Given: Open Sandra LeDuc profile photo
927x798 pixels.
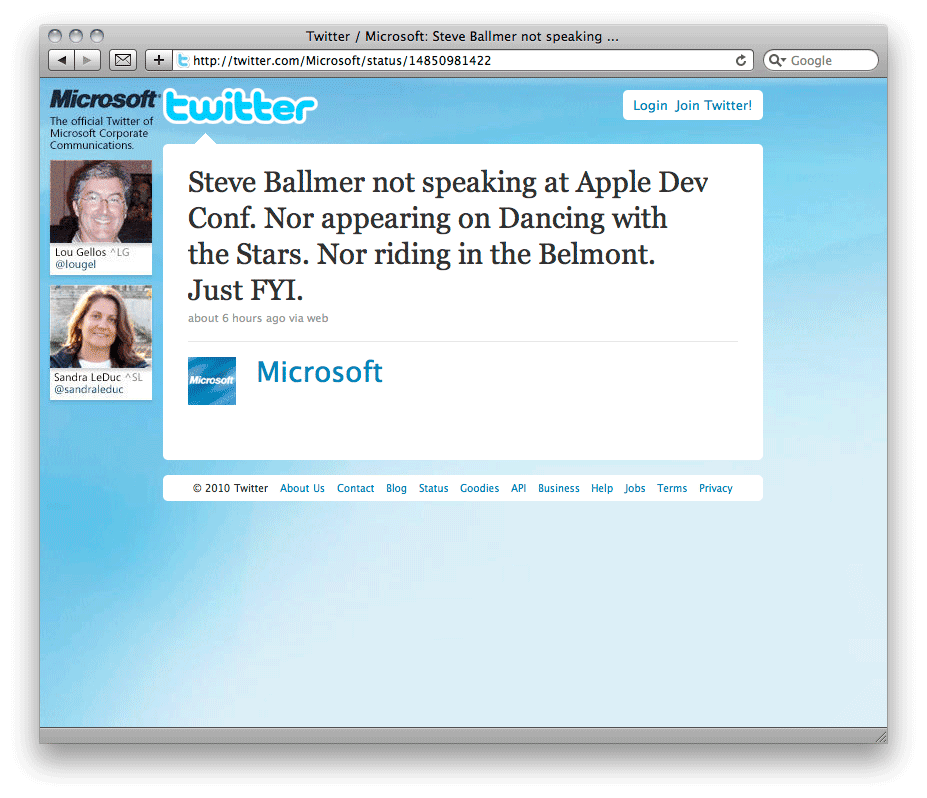Looking at the screenshot, I should point(101,327).
